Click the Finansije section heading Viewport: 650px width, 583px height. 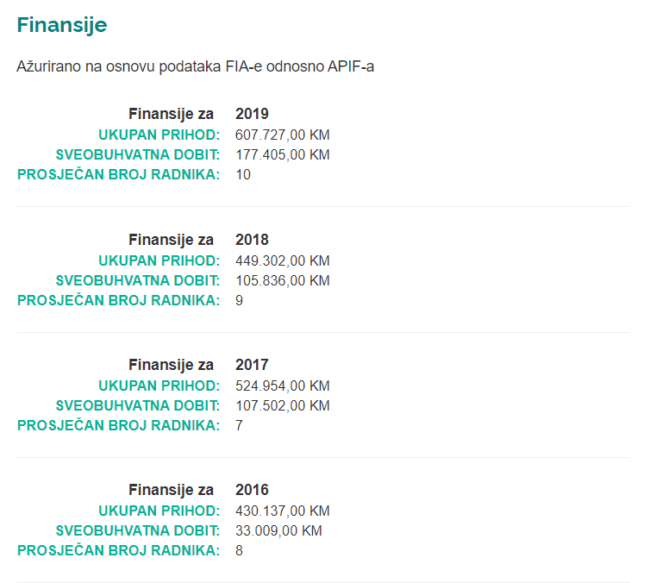point(61,24)
